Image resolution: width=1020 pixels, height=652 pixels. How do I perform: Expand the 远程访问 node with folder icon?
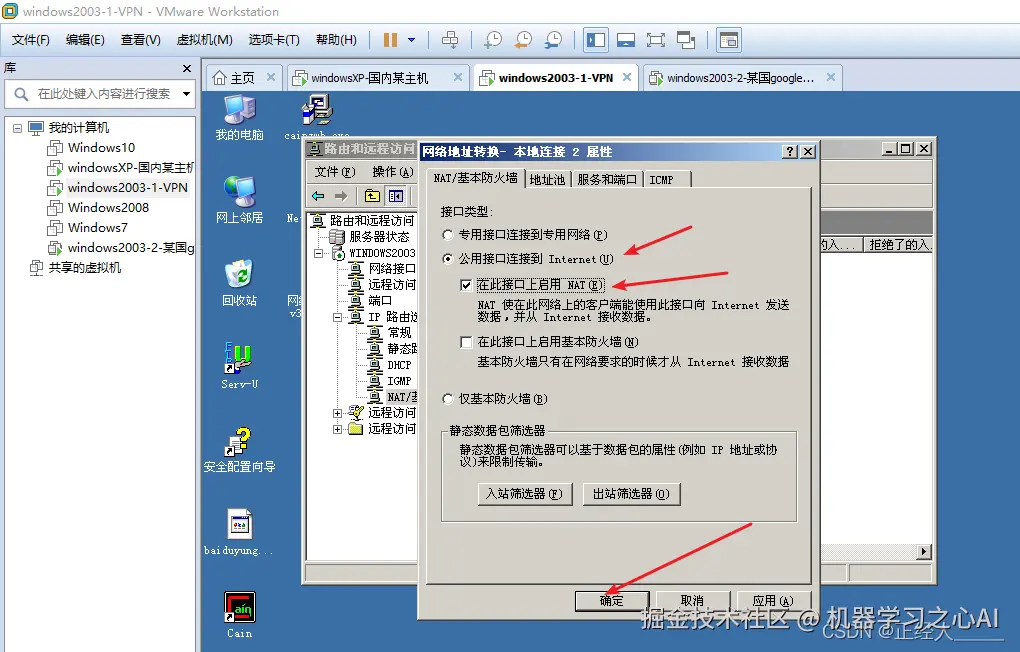(x=338, y=429)
